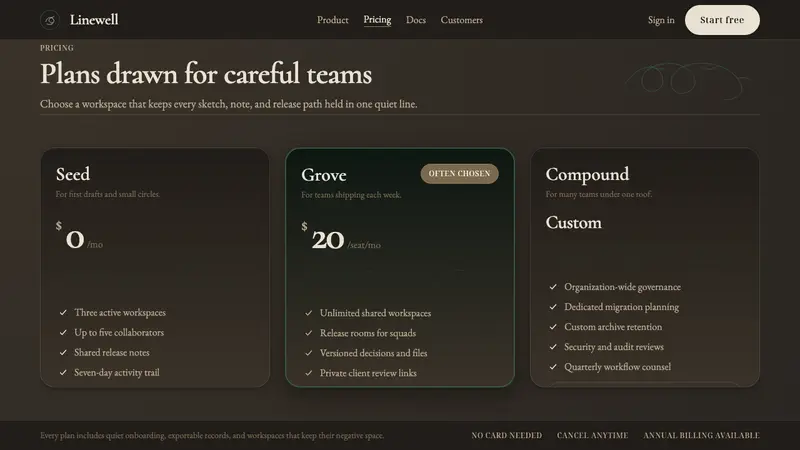This screenshot has width=800, height=450.
Task: Click the checkmark next to Up to five collaborators
Action: 63,332
